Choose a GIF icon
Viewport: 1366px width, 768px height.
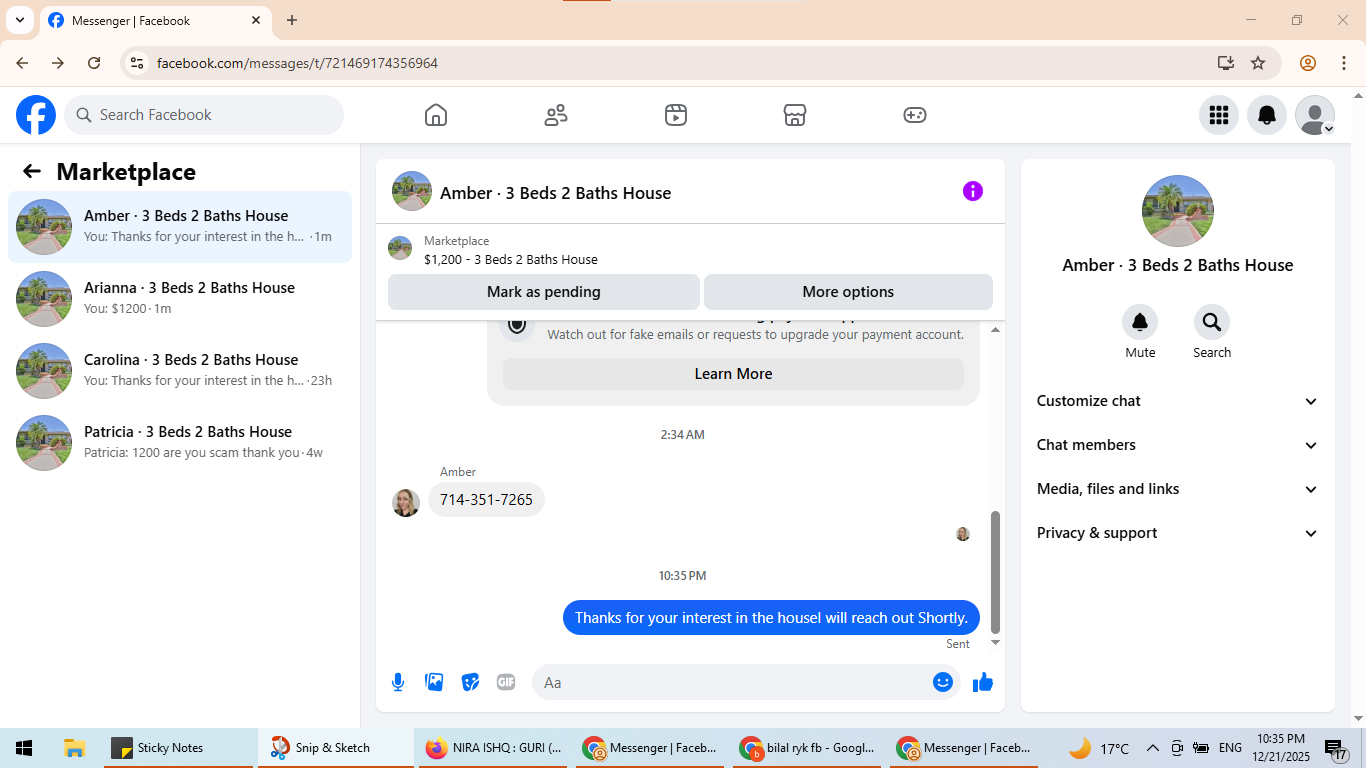(x=506, y=682)
